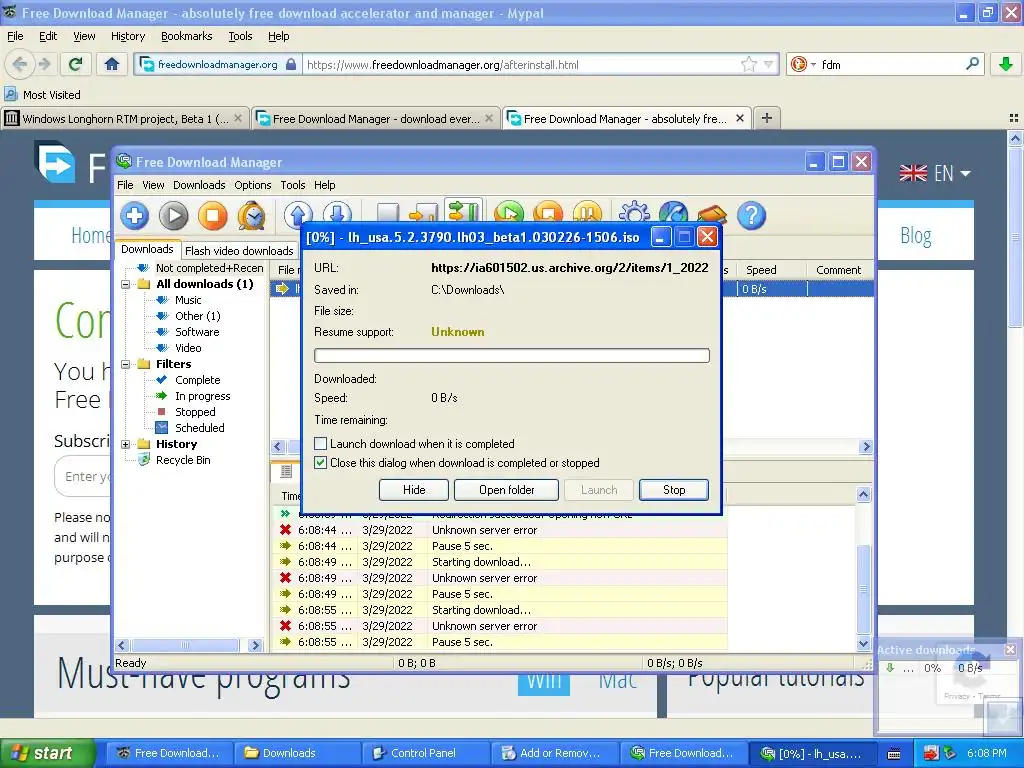Select the Software category
This screenshot has width=1024, height=768.
197,332
